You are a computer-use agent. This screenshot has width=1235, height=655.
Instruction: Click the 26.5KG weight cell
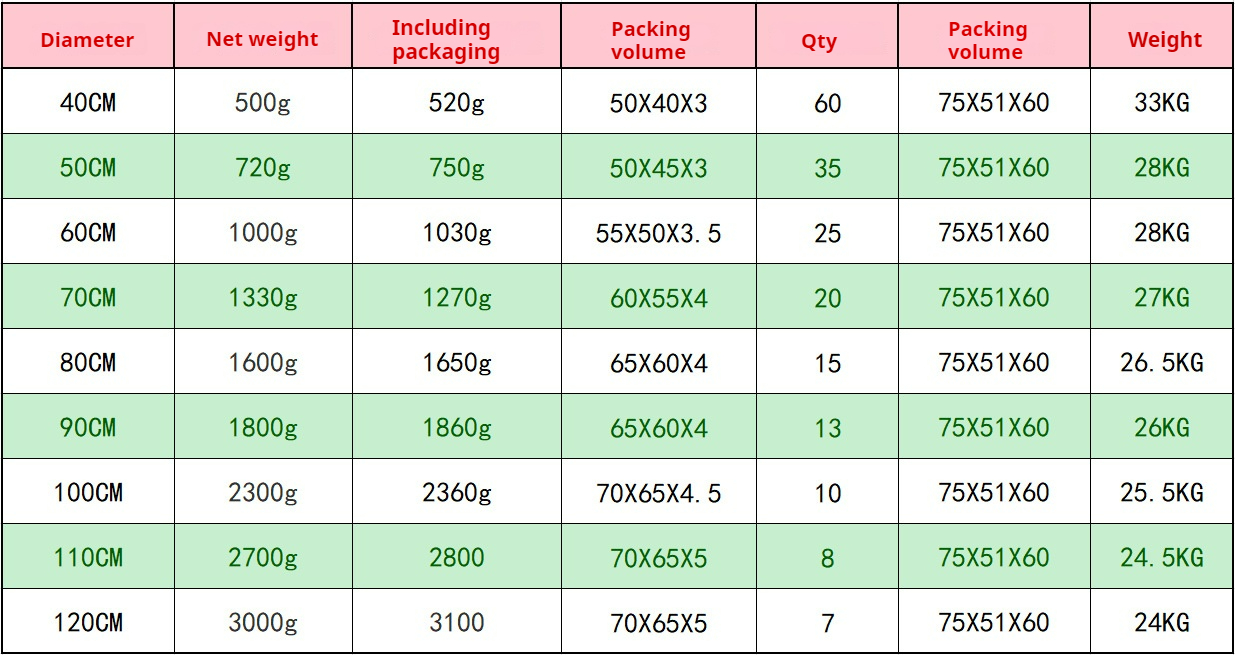pyautogui.click(x=1162, y=363)
